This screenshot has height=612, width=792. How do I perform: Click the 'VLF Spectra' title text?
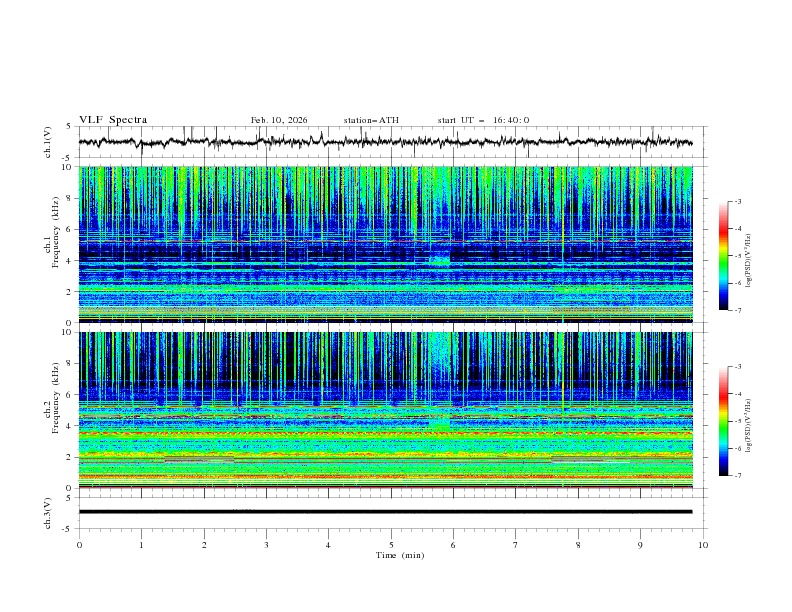(113, 120)
